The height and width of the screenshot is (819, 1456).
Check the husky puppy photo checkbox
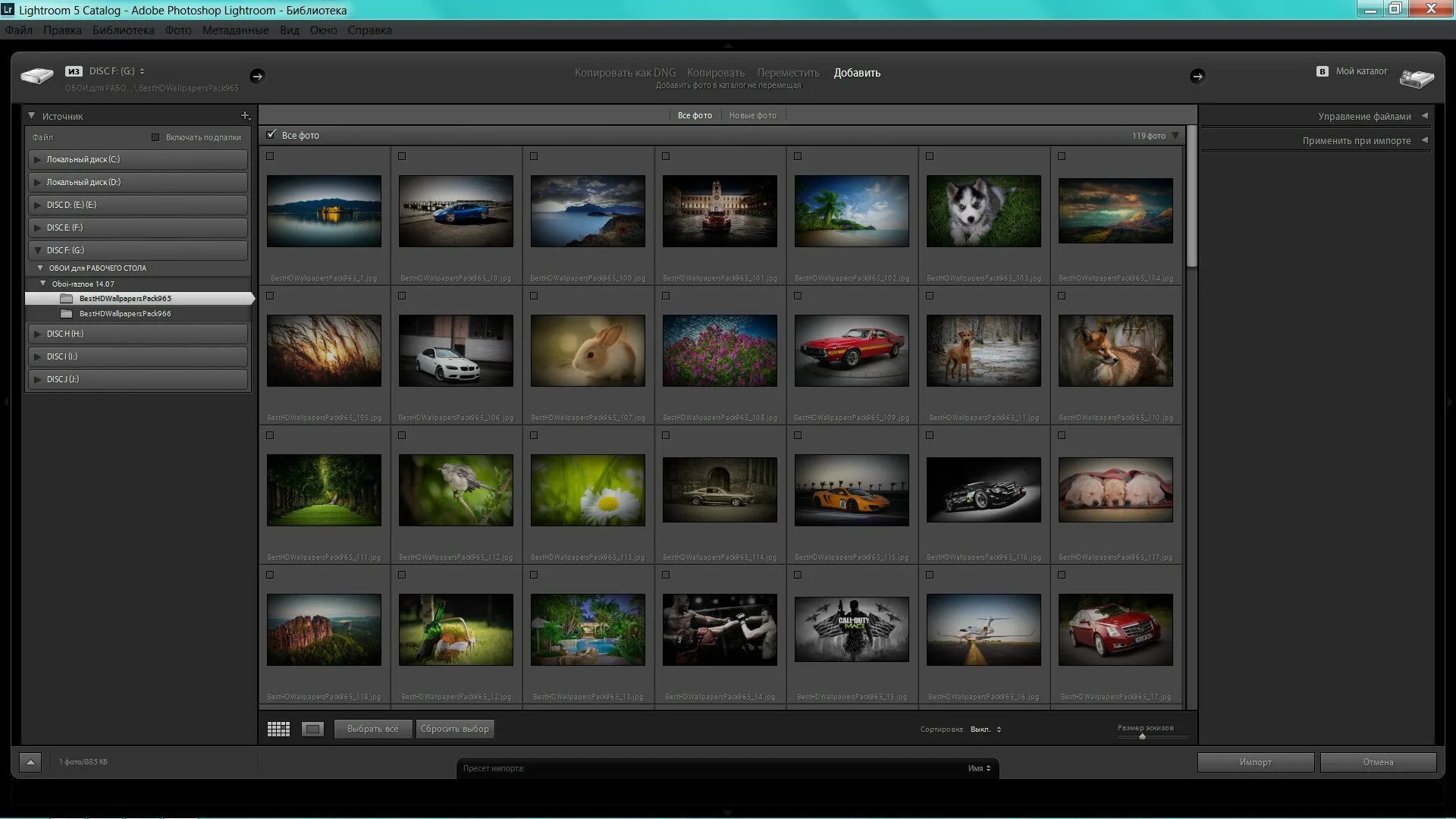[930, 156]
